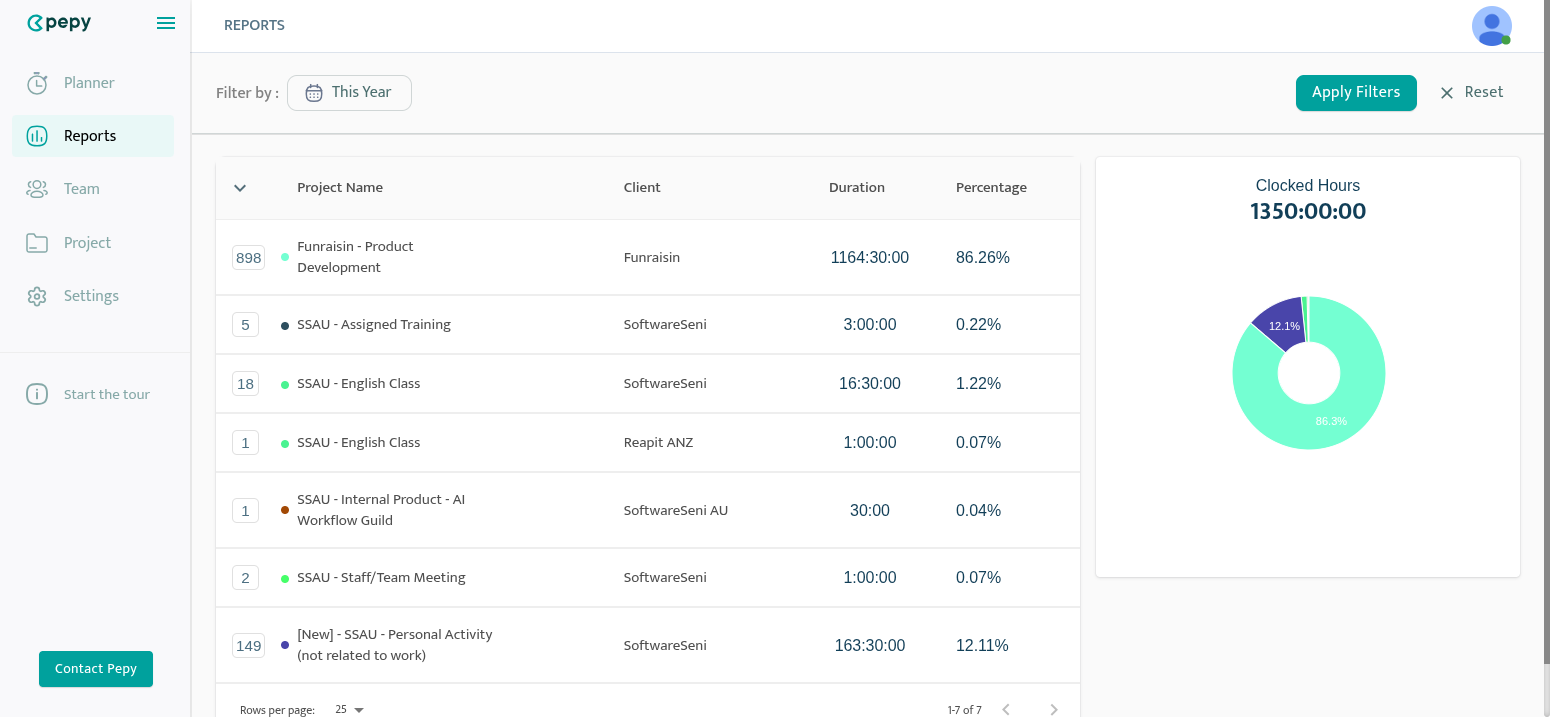Click [New] - SSAU - Personal Activity project

click(x=395, y=645)
